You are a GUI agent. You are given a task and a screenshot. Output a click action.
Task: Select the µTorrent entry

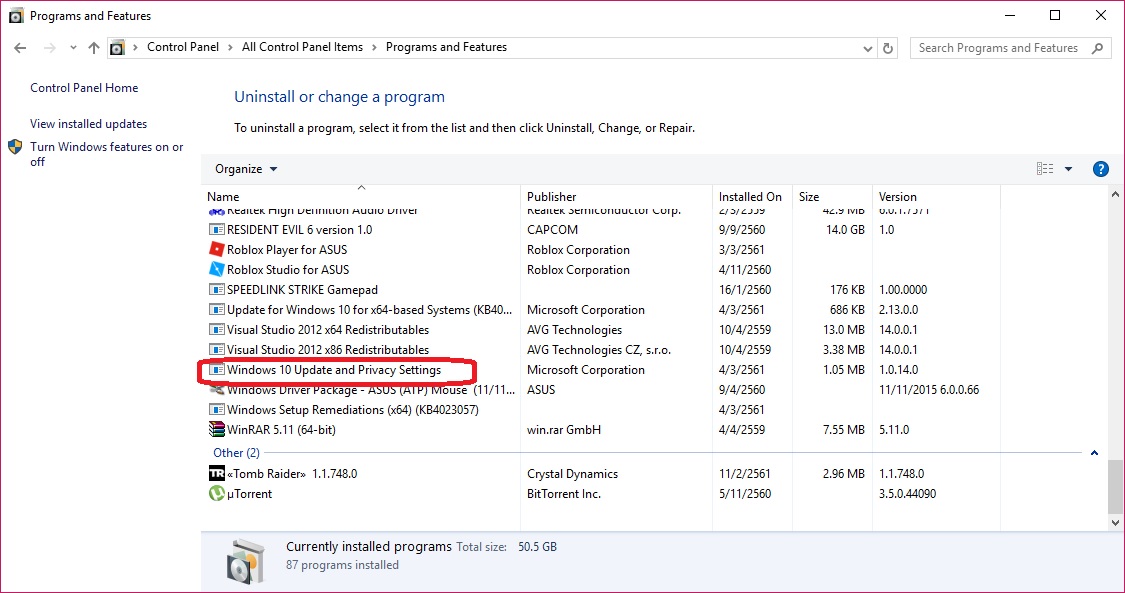[250, 495]
